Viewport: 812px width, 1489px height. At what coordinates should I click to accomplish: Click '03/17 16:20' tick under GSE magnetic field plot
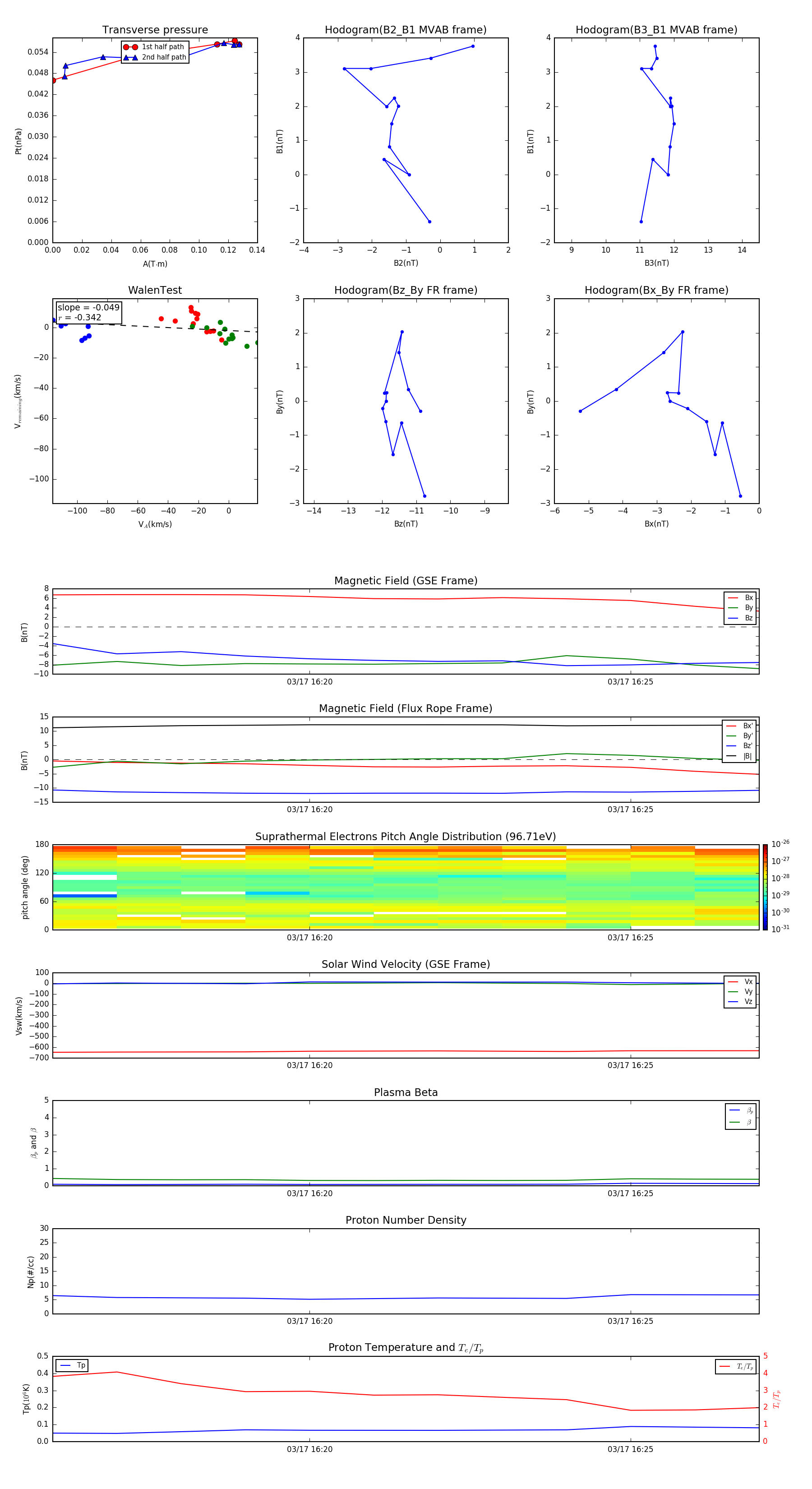pos(310,681)
